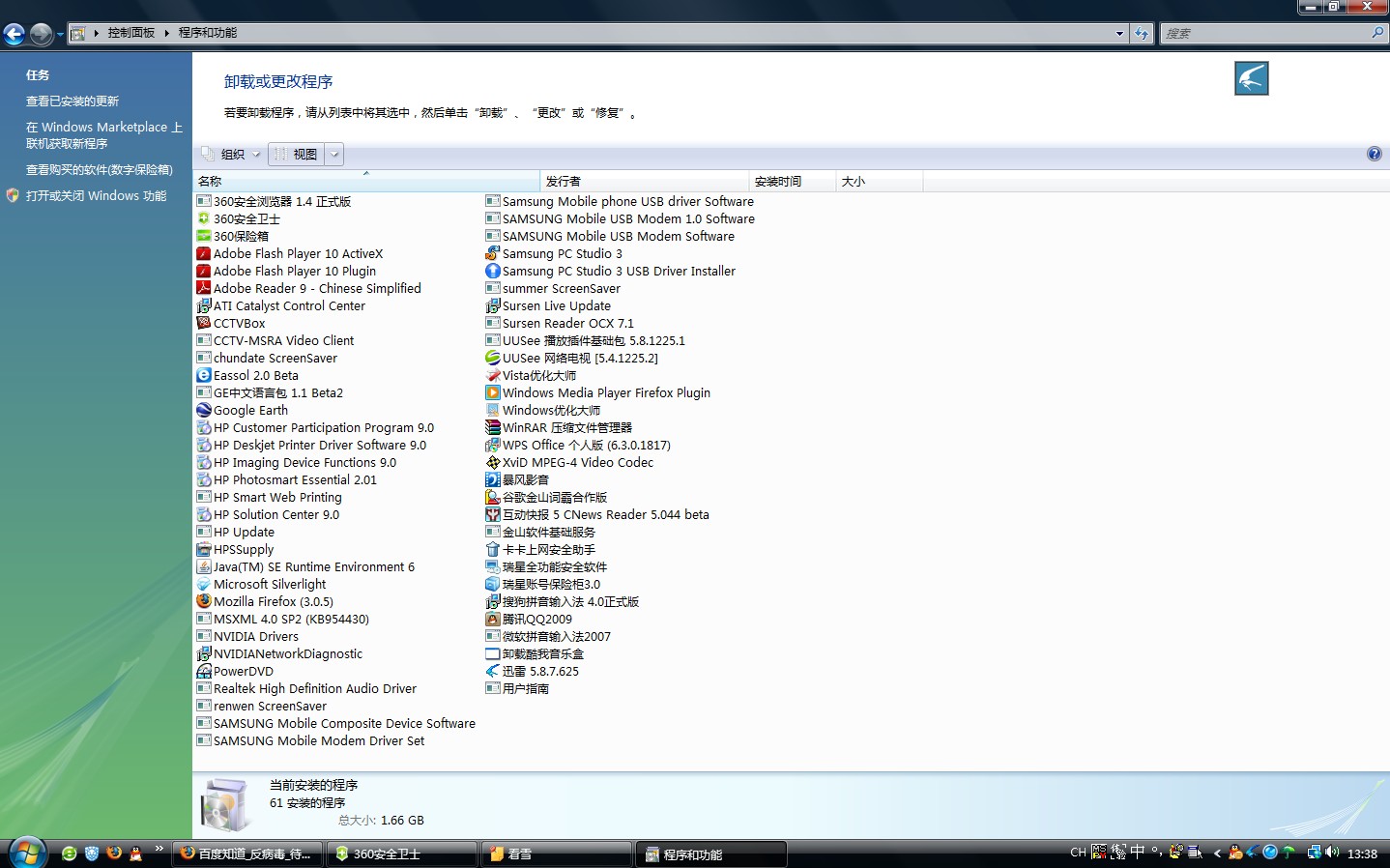Select the Mozilla Firefox (3.0.5) icon
Screen dimensions: 1390x868
203,601
